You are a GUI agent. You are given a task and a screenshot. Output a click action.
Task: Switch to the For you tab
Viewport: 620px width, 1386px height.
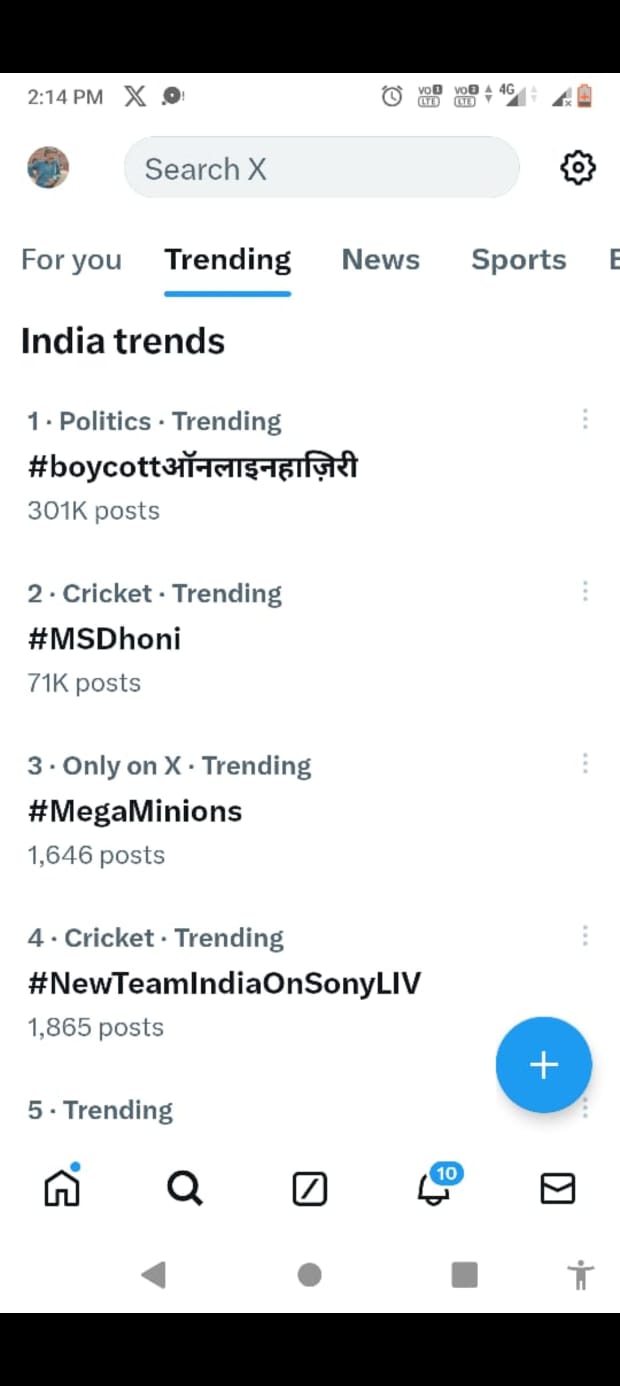[x=71, y=260]
